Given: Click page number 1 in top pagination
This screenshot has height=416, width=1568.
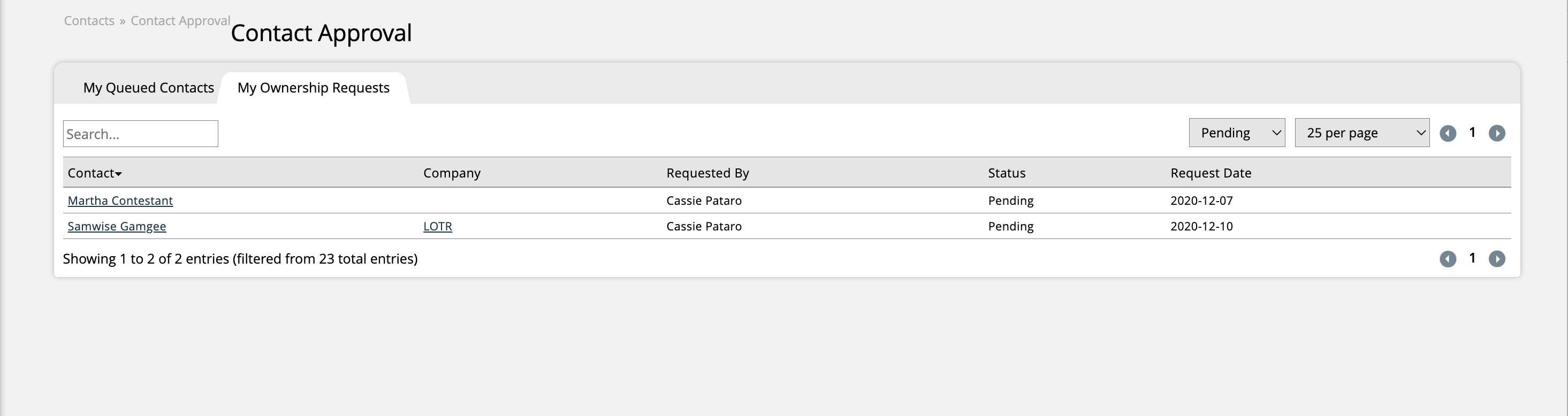Looking at the screenshot, I should tap(1472, 133).
